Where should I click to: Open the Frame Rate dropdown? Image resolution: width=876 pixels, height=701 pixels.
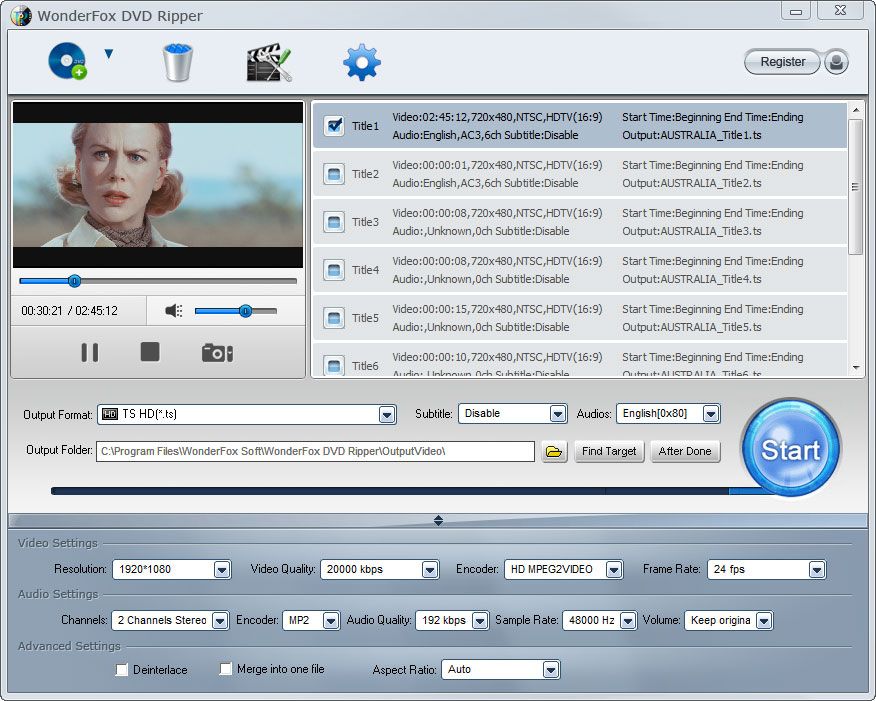pyautogui.click(x=818, y=568)
